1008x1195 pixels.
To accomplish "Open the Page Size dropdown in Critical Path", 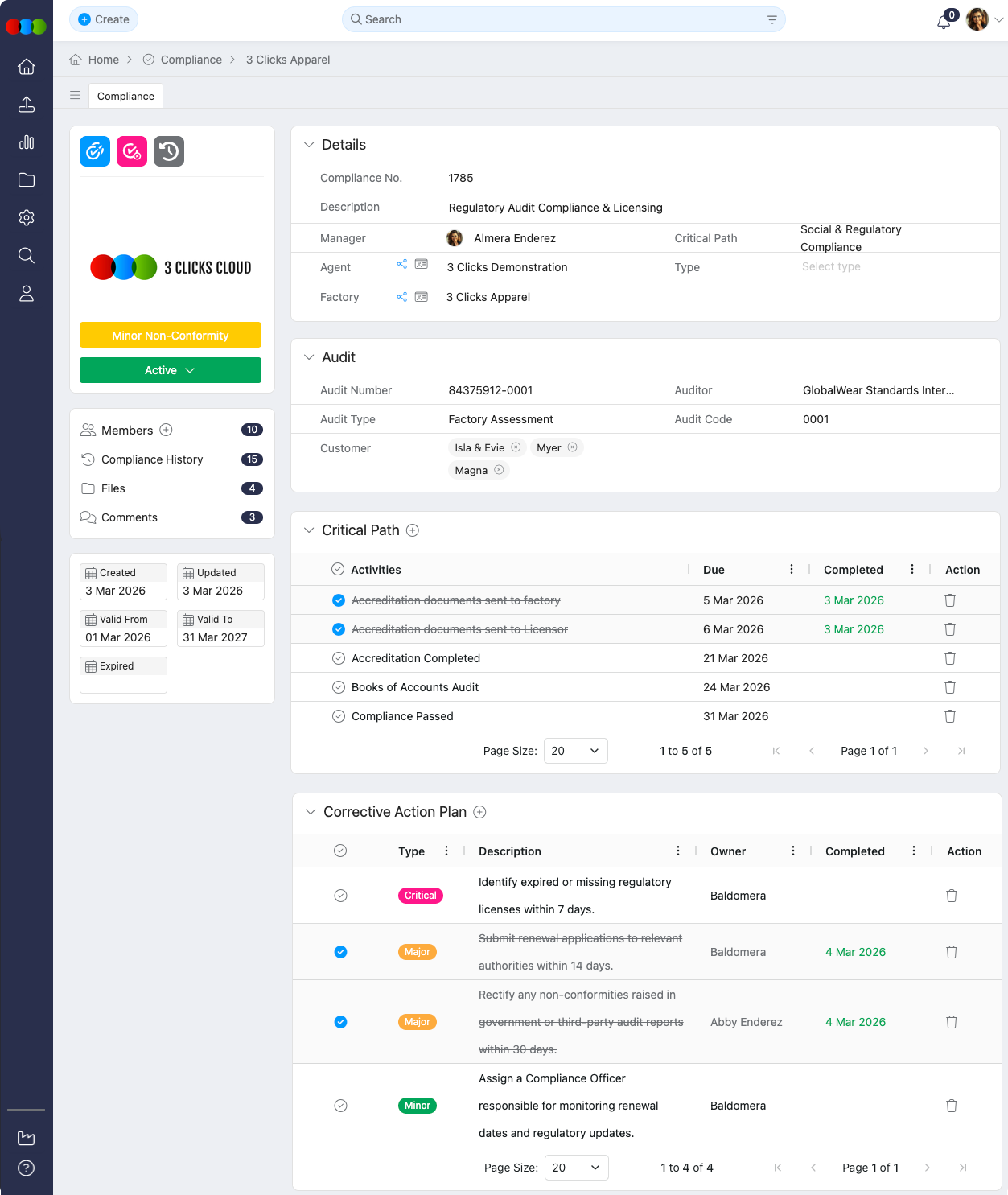I will pos(575,750).
